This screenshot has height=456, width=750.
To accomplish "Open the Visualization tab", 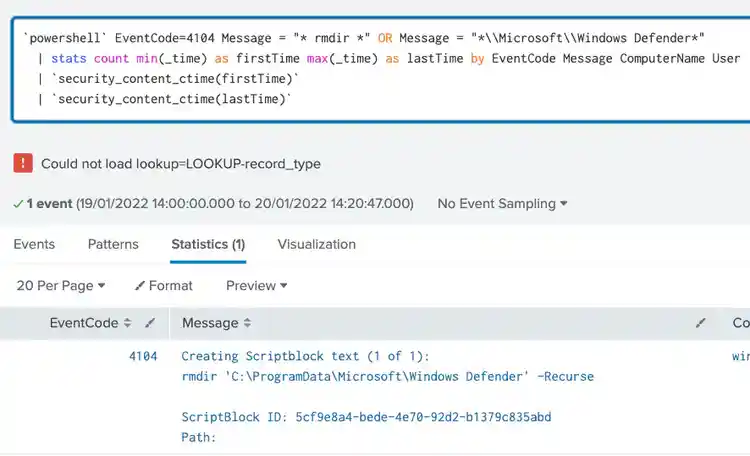I will point(316,244).
